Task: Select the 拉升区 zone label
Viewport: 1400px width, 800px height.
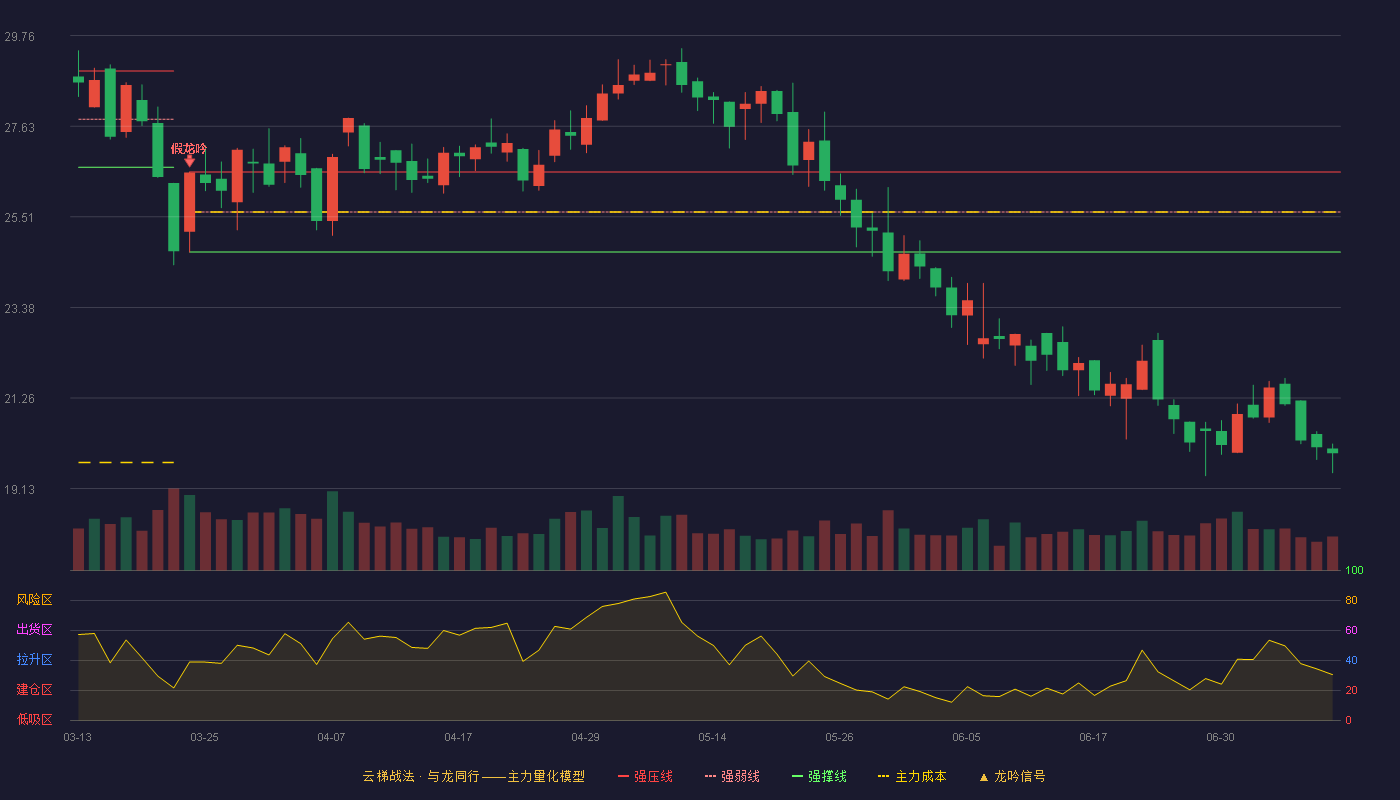Action: click(x=35, y=660)
